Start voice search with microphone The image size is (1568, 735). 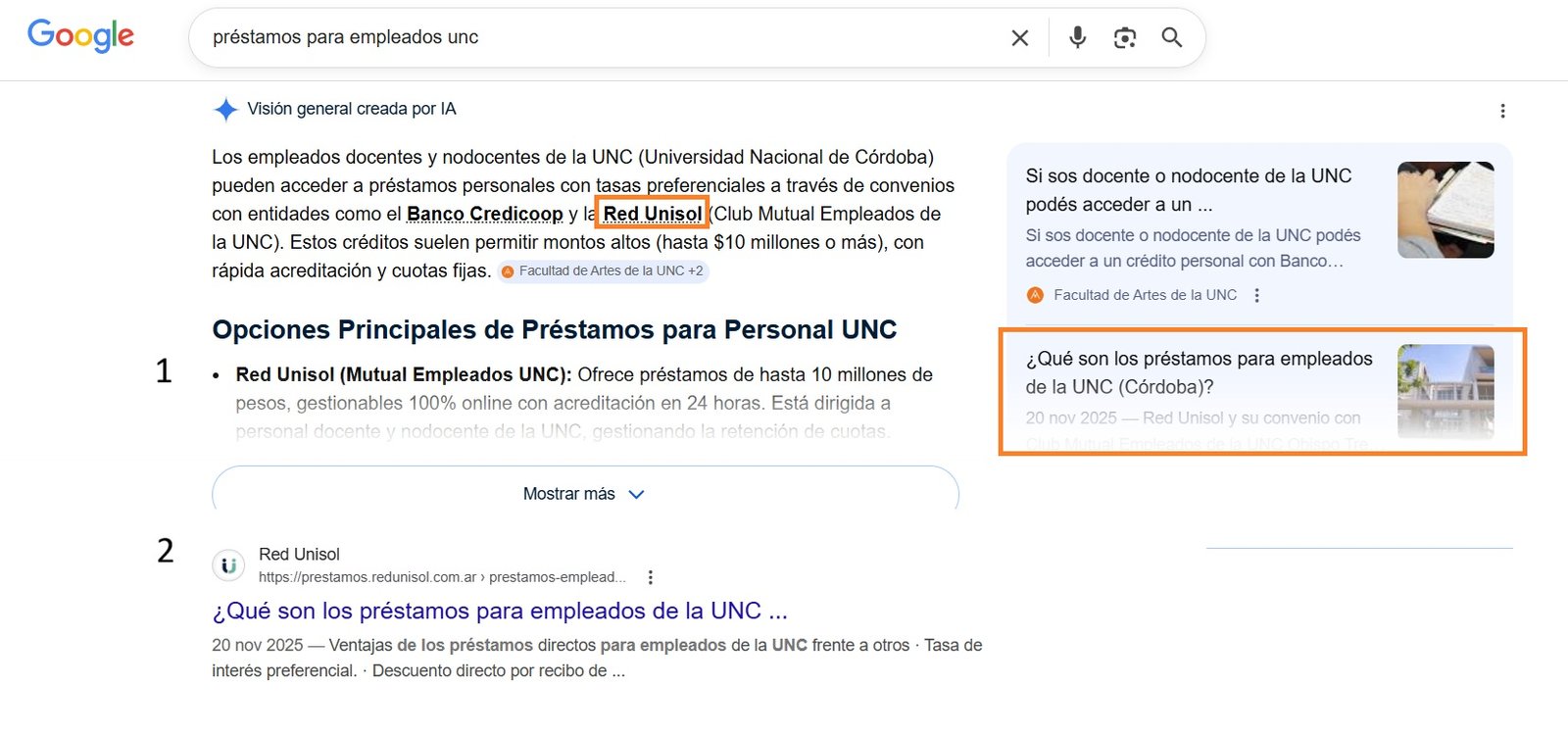pos(1077,37)
